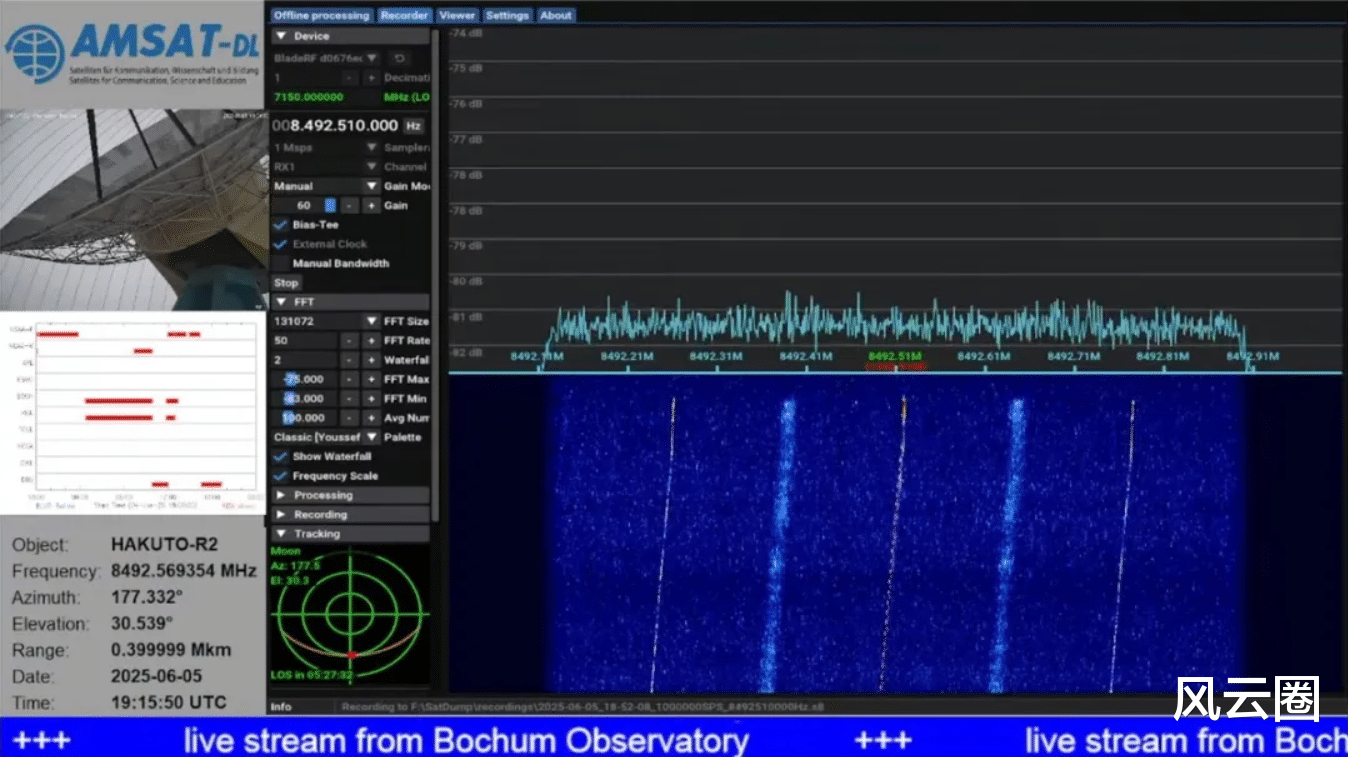
Task: Click the Moon tracking polar plot
Action: click(350, 613)
